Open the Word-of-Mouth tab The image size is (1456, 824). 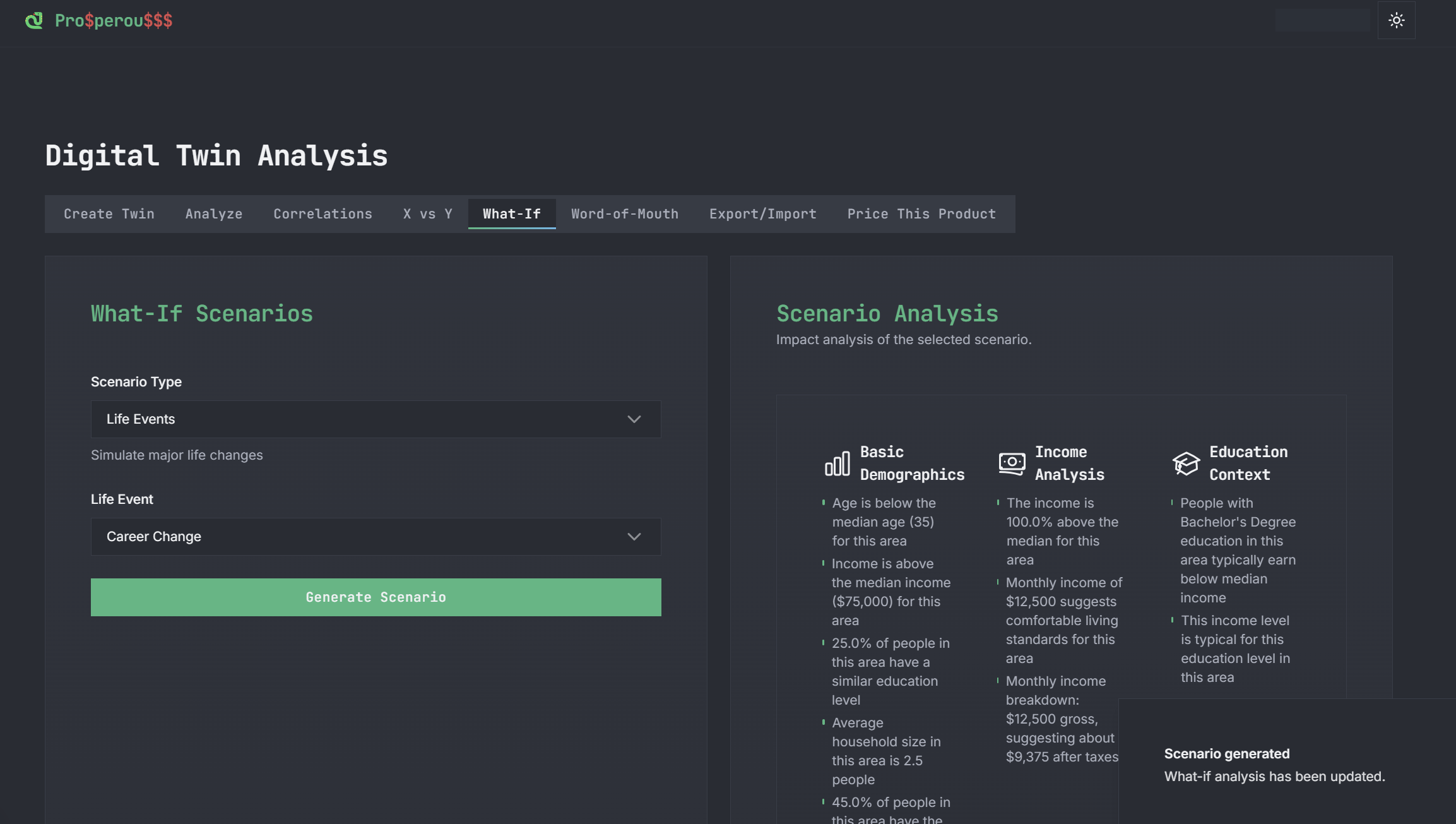coord(625,214)
